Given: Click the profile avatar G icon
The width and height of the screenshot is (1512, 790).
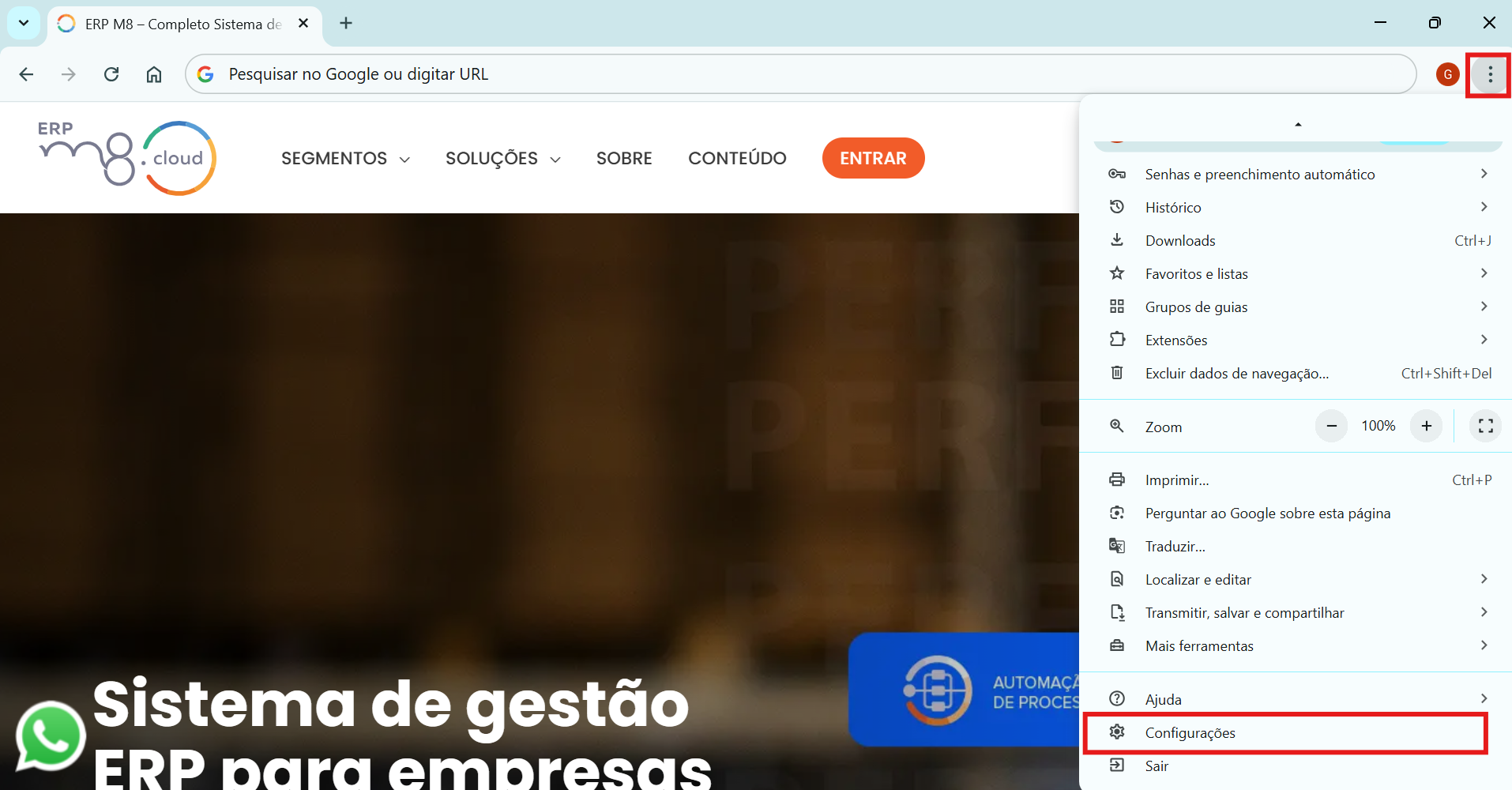Looking at the screenshot, I should (x=1447, y=74).
